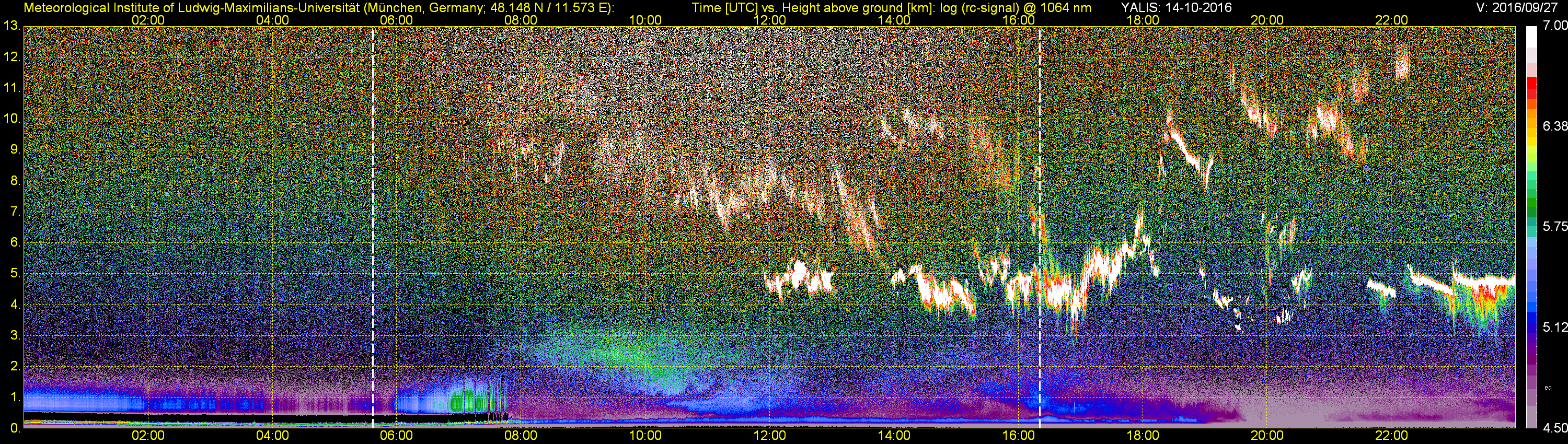Click the height axis label 1
The height and width of the screenshot is (444, 1568).
(x=15, y=397)
